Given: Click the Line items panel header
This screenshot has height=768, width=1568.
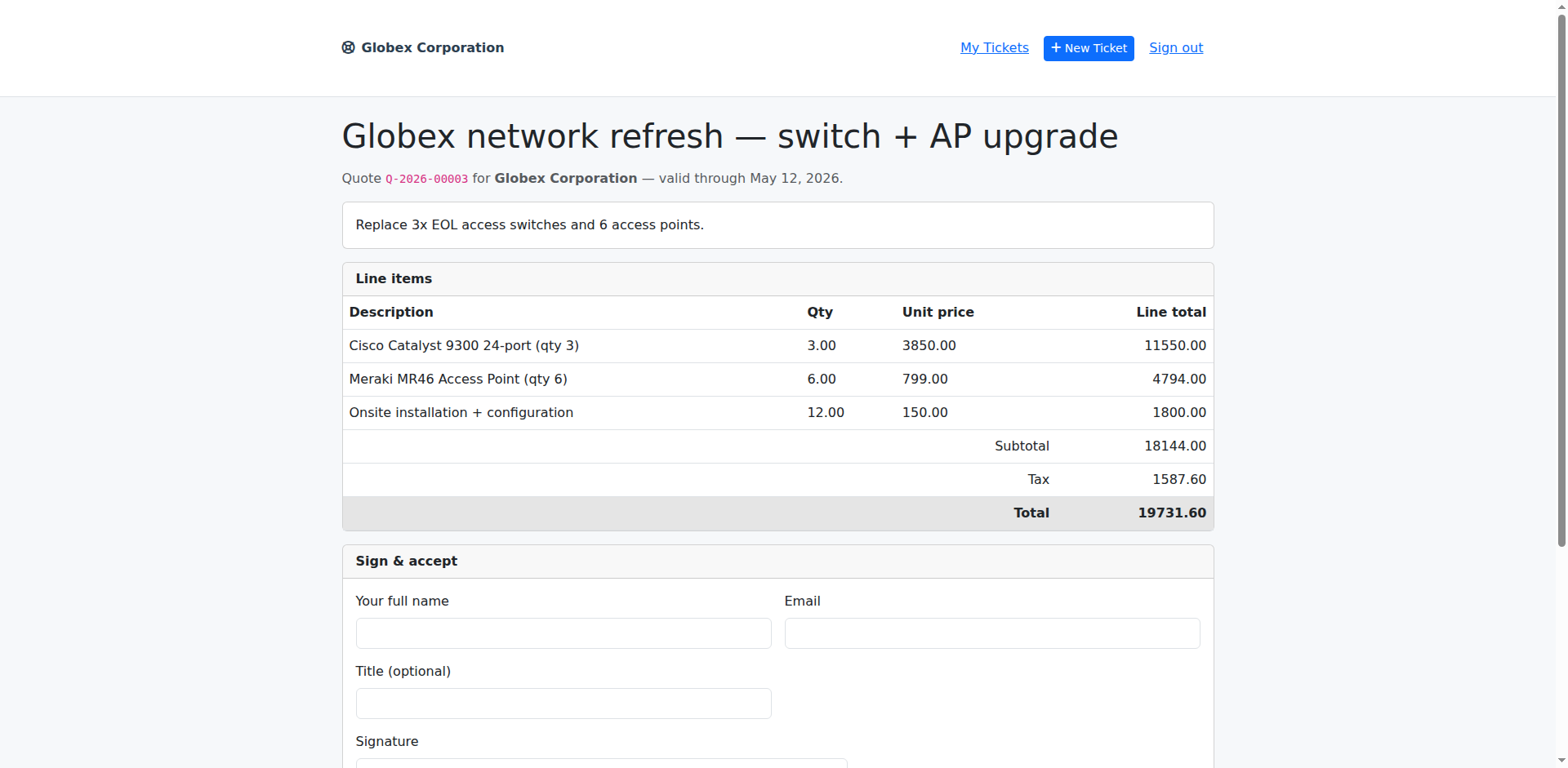Looking at the screenshot, I should 778,279.
